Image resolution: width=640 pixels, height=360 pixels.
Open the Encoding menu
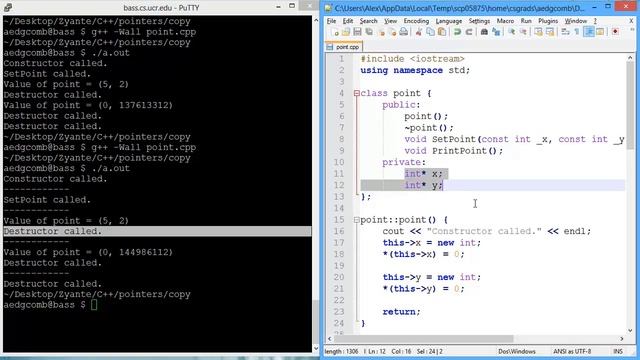[x=416, y=21]
